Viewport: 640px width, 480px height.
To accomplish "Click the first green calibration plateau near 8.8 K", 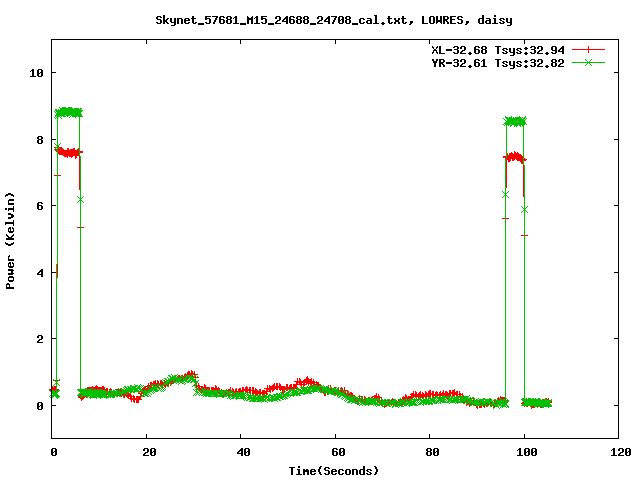I will coord(69,113).
